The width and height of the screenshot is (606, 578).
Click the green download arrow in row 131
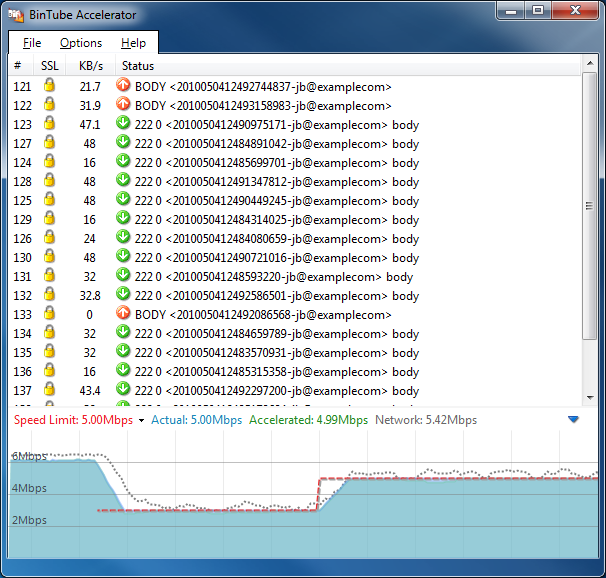coord(123,275)
